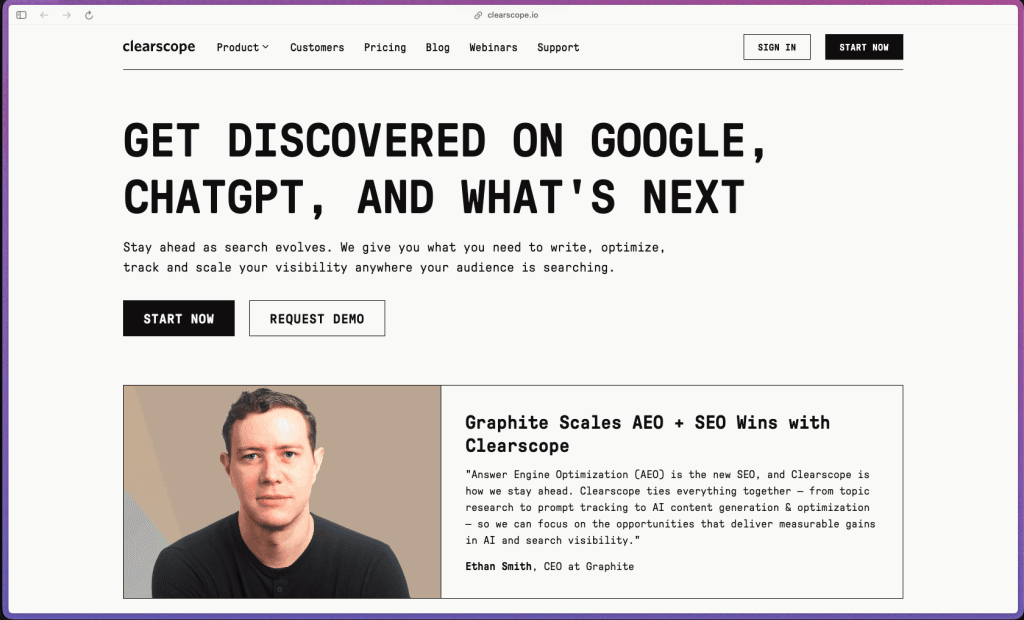
Task: Reload the page with the refresh icon
Action: click(x=89, y=15)
